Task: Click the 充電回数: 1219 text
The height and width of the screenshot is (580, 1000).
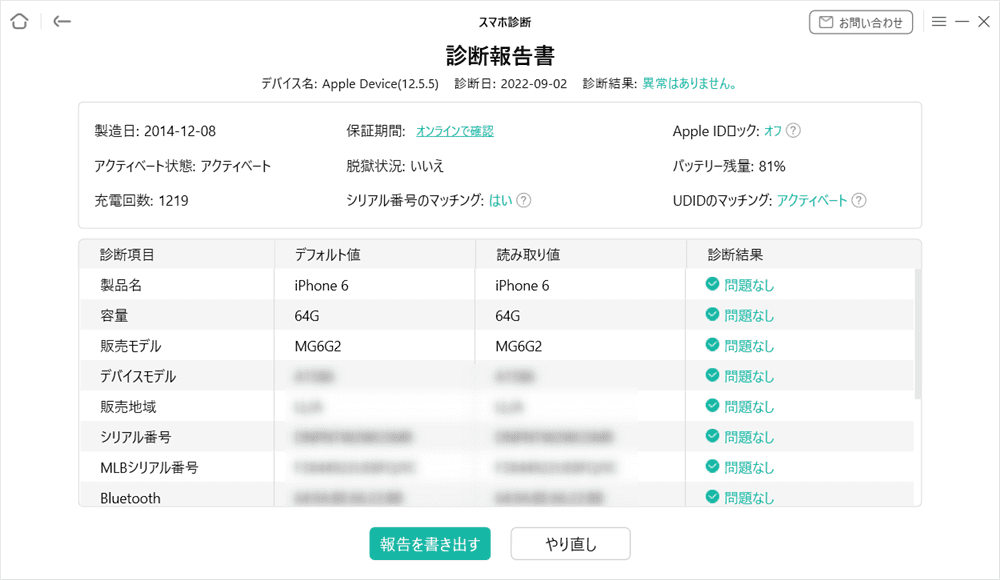Action: click(x=142, y=200)
